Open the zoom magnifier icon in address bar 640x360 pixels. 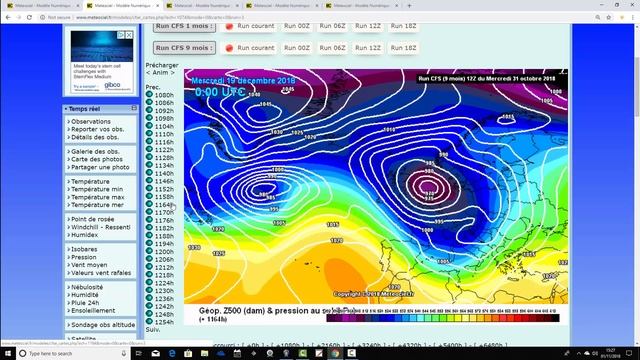tap(598, 18)
